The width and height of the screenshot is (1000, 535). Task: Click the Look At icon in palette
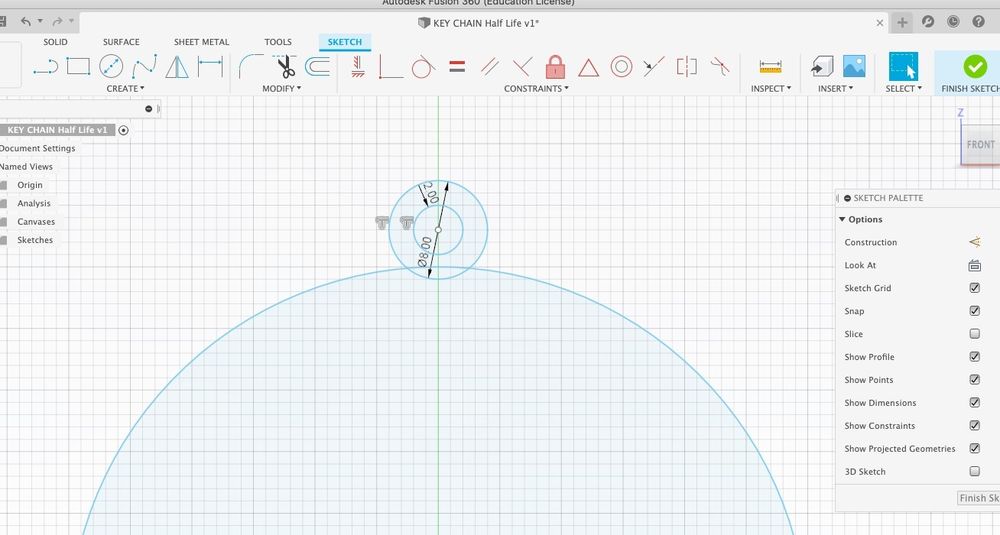pos(974,265)
